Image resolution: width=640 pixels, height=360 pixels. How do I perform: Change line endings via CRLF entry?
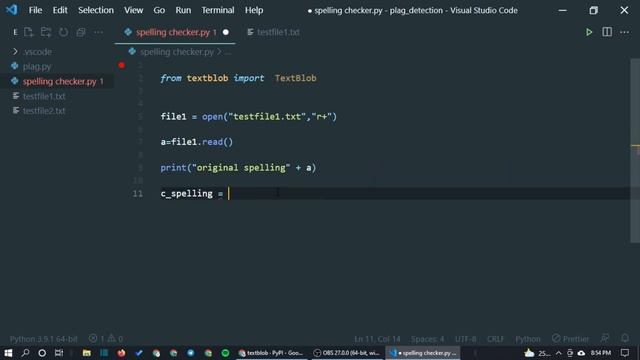pyautogui.click(x=495, y=339)
